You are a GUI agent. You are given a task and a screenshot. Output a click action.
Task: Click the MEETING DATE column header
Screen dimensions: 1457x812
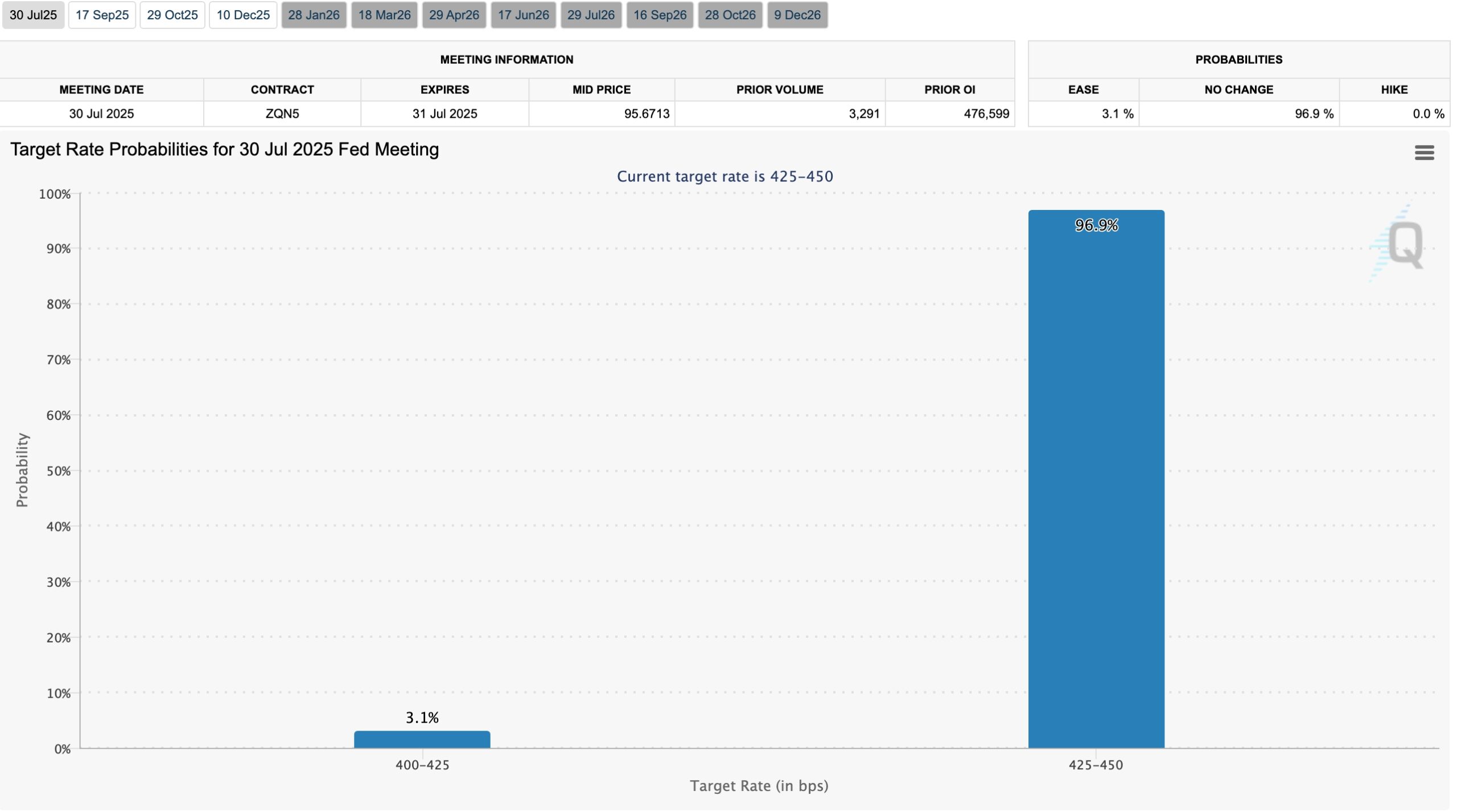[x=101, y=89]
